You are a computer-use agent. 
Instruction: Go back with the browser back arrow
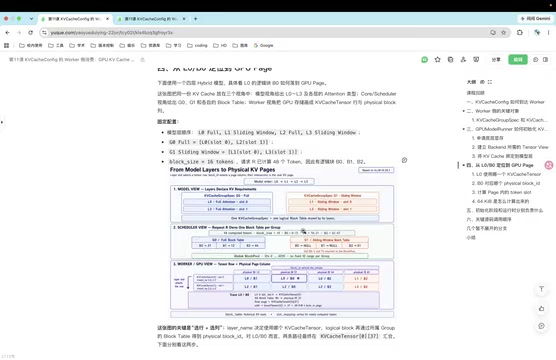click(7, 33)
